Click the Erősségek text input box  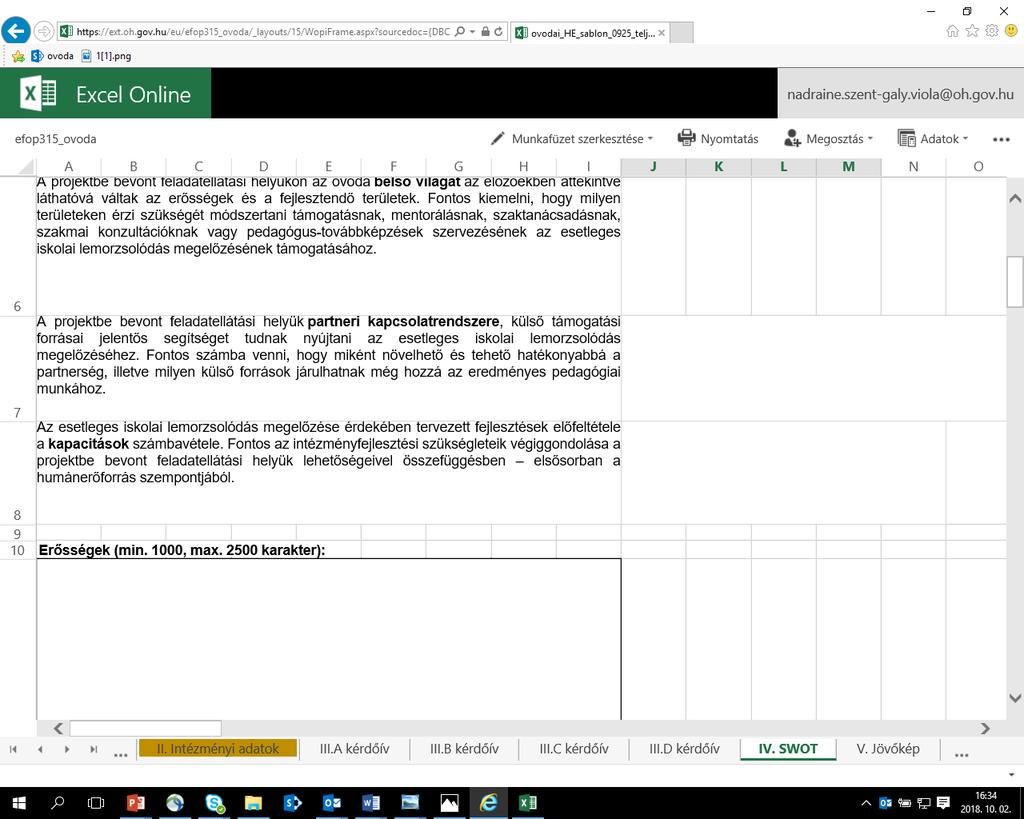(328, 639)
